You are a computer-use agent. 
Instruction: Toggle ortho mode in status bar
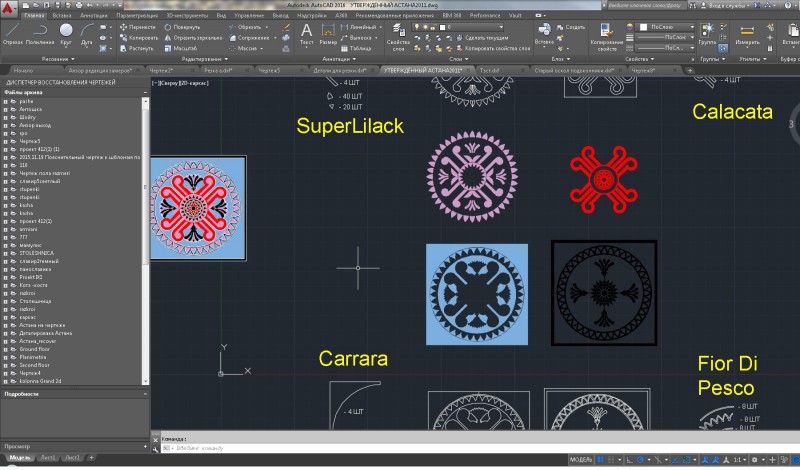pyautogui.click(x=630, y=460)
